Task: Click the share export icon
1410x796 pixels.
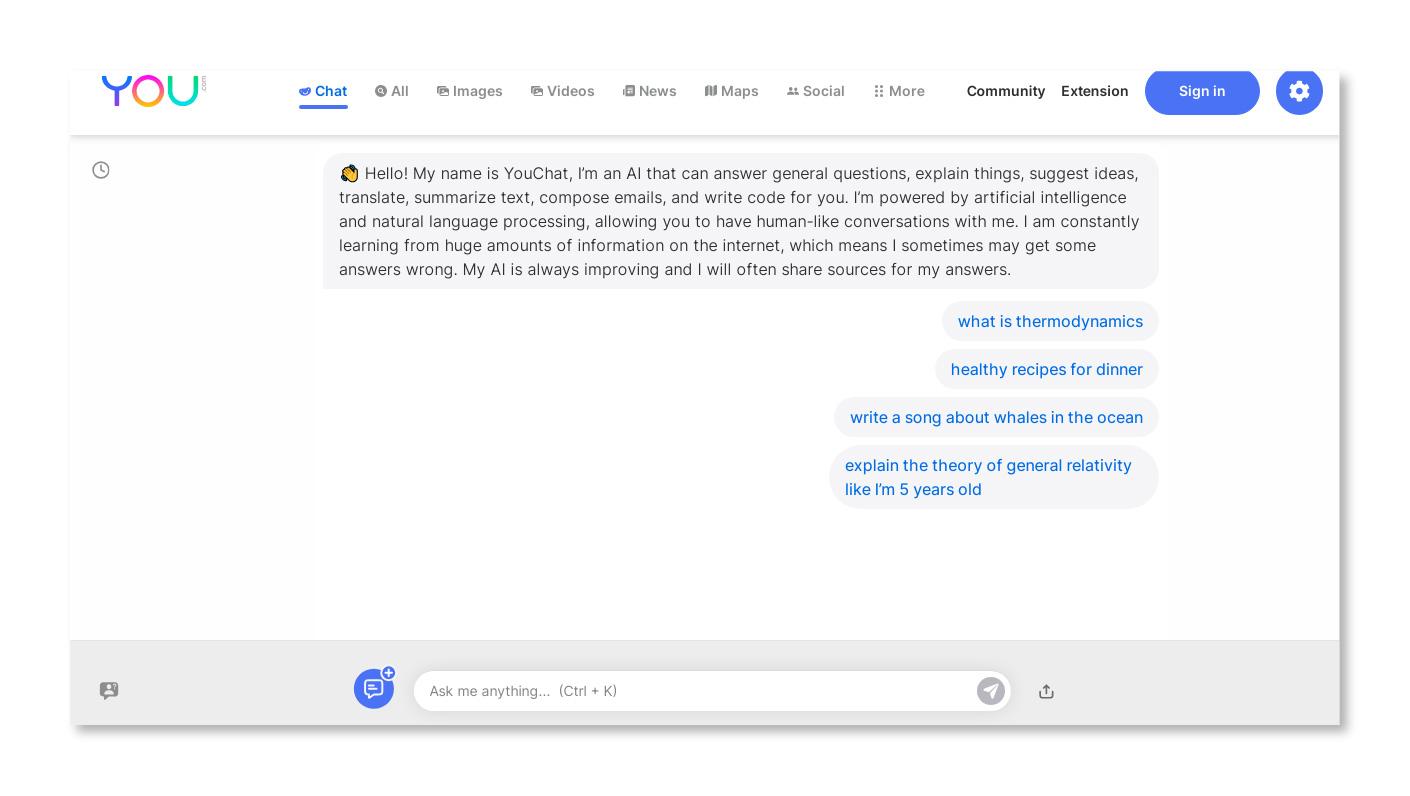Action: click(1046, 691)
